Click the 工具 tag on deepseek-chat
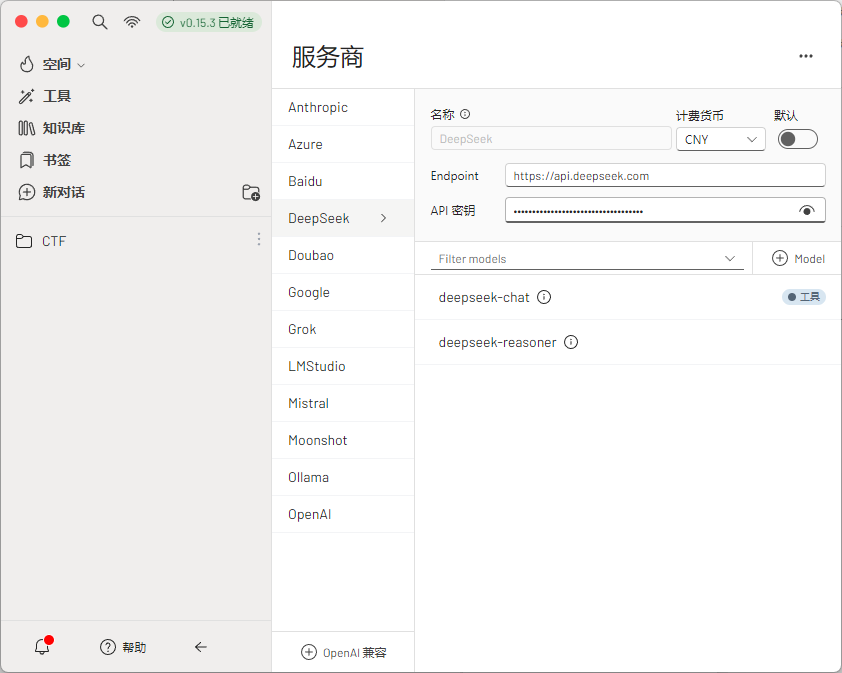Viewport: 842px width, 673px height. point(804,297)
